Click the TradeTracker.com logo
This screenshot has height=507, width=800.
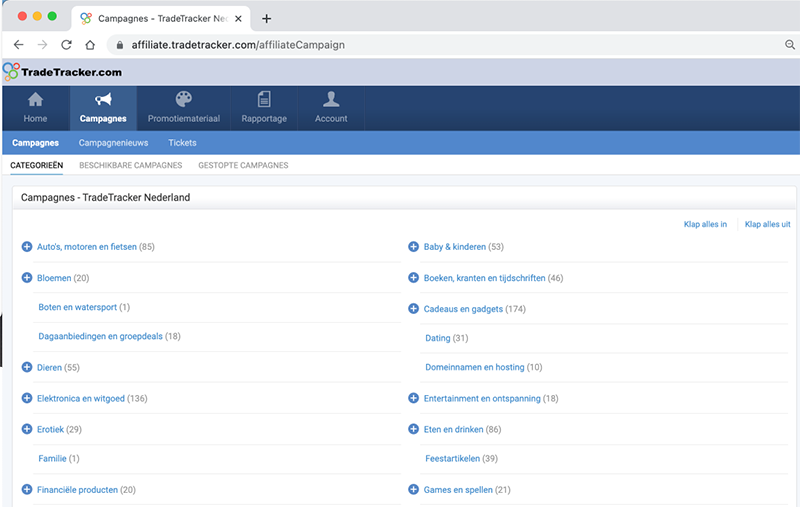(62, 72)
